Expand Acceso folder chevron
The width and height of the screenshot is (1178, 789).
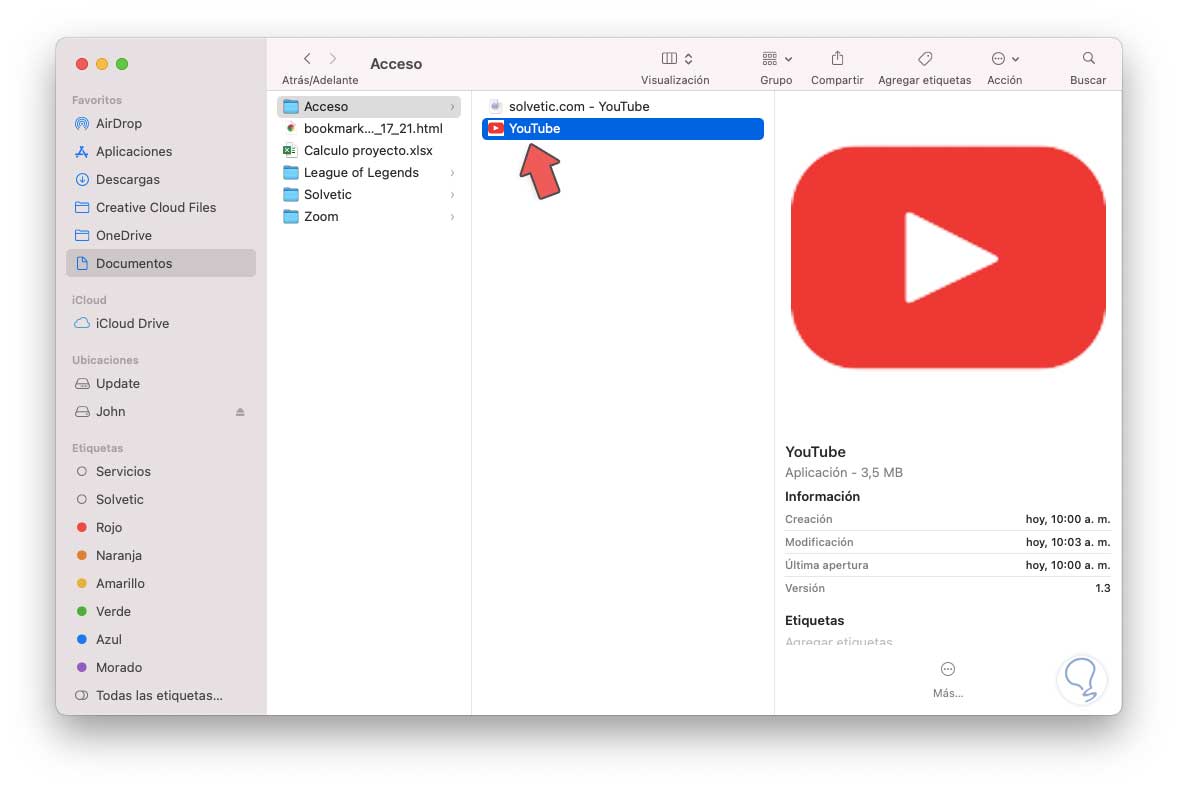(x=452, y=107)
